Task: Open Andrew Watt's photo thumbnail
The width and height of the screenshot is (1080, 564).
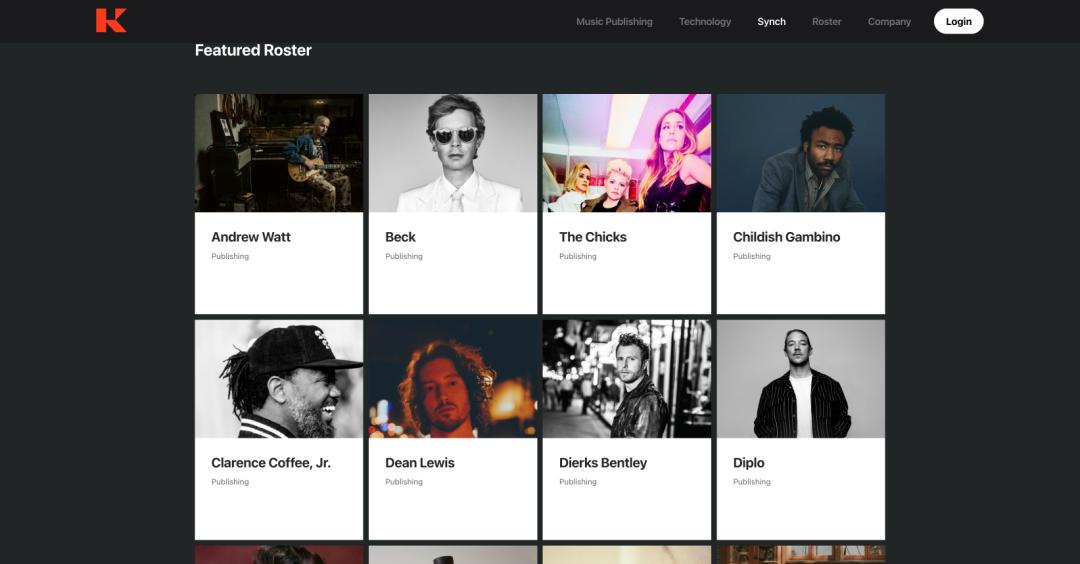Action: (x=279, y=153)
